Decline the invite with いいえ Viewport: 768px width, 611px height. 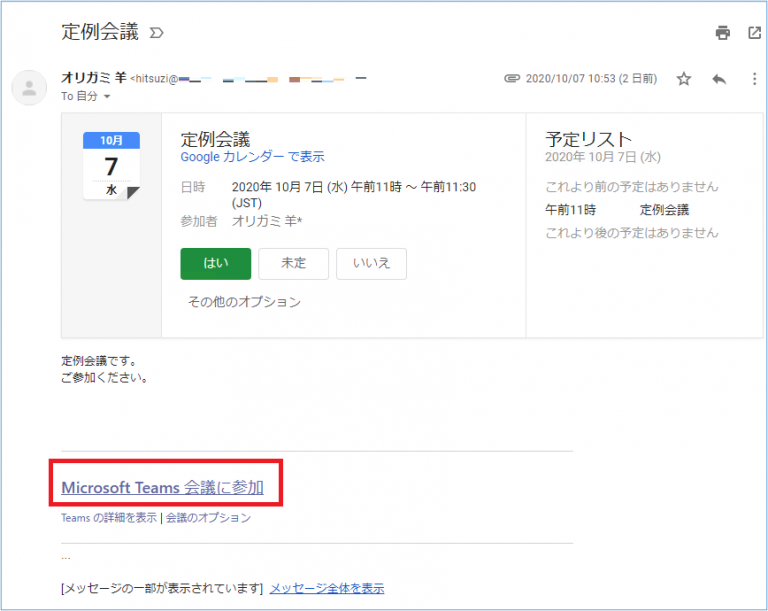pos(371,263)
